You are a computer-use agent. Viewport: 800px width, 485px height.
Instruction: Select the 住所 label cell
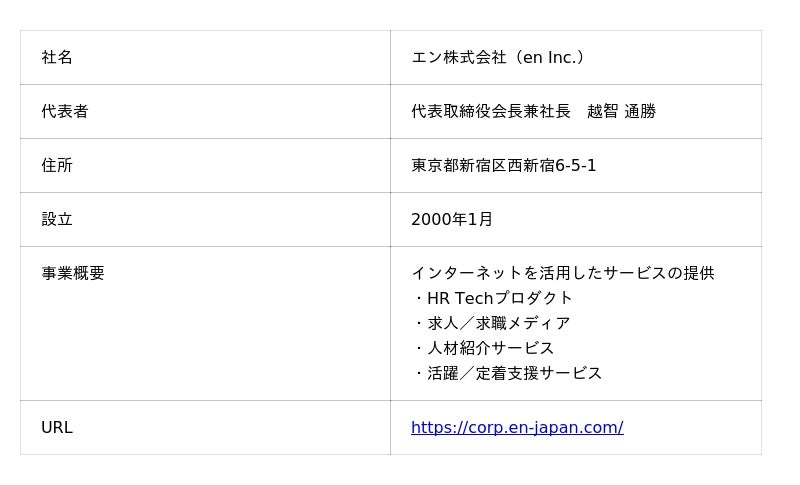coord(57,166)
